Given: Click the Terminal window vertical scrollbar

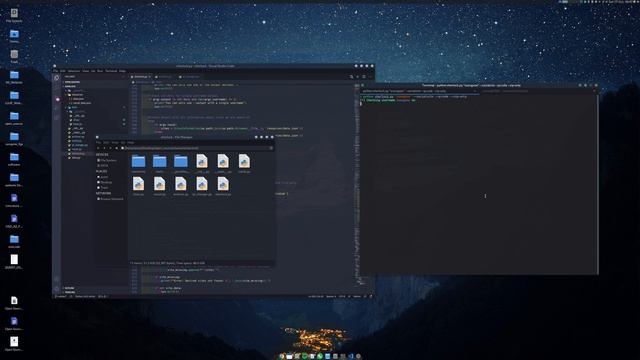Looking at the screenshot, I should tap(597, 184).
